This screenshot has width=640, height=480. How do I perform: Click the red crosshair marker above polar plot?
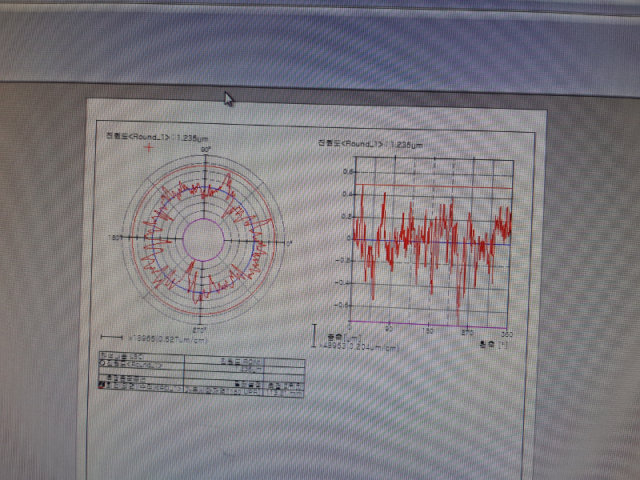pos(149,148)
